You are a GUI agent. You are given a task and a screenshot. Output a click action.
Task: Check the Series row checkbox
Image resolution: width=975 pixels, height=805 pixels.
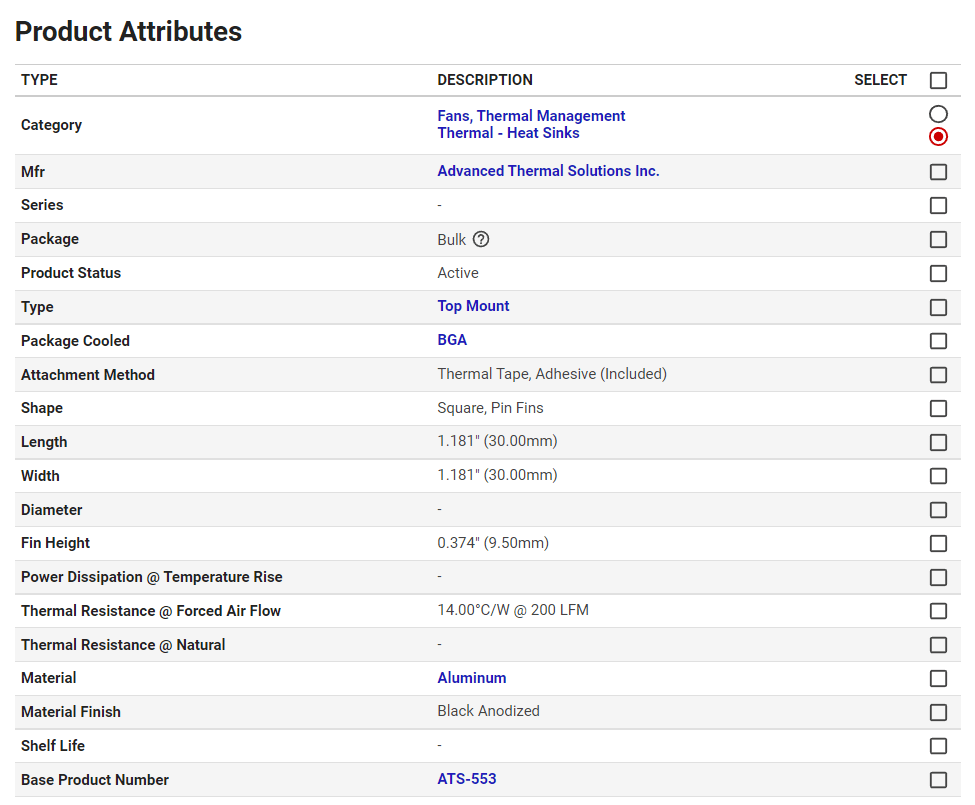(938, 205)
